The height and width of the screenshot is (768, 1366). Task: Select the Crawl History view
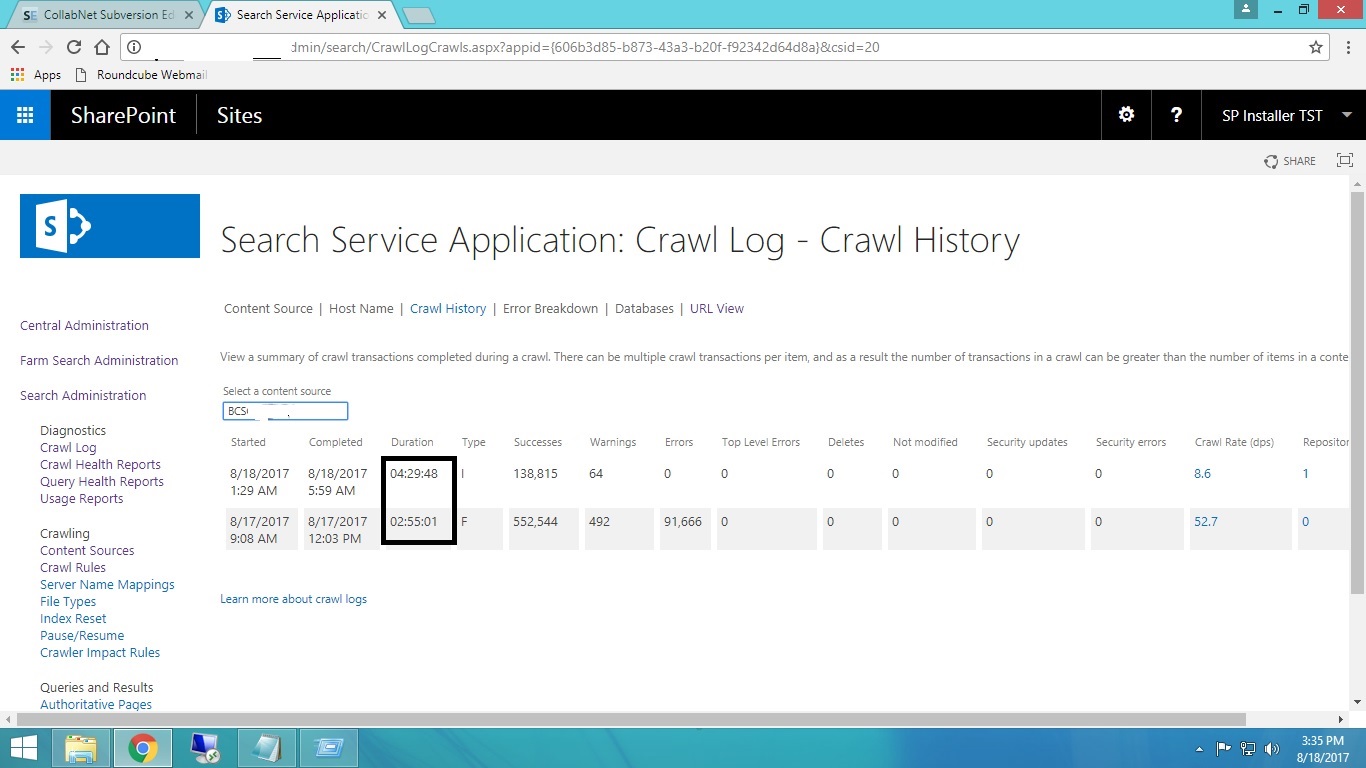pyautogui.click(x=448, y=309)
